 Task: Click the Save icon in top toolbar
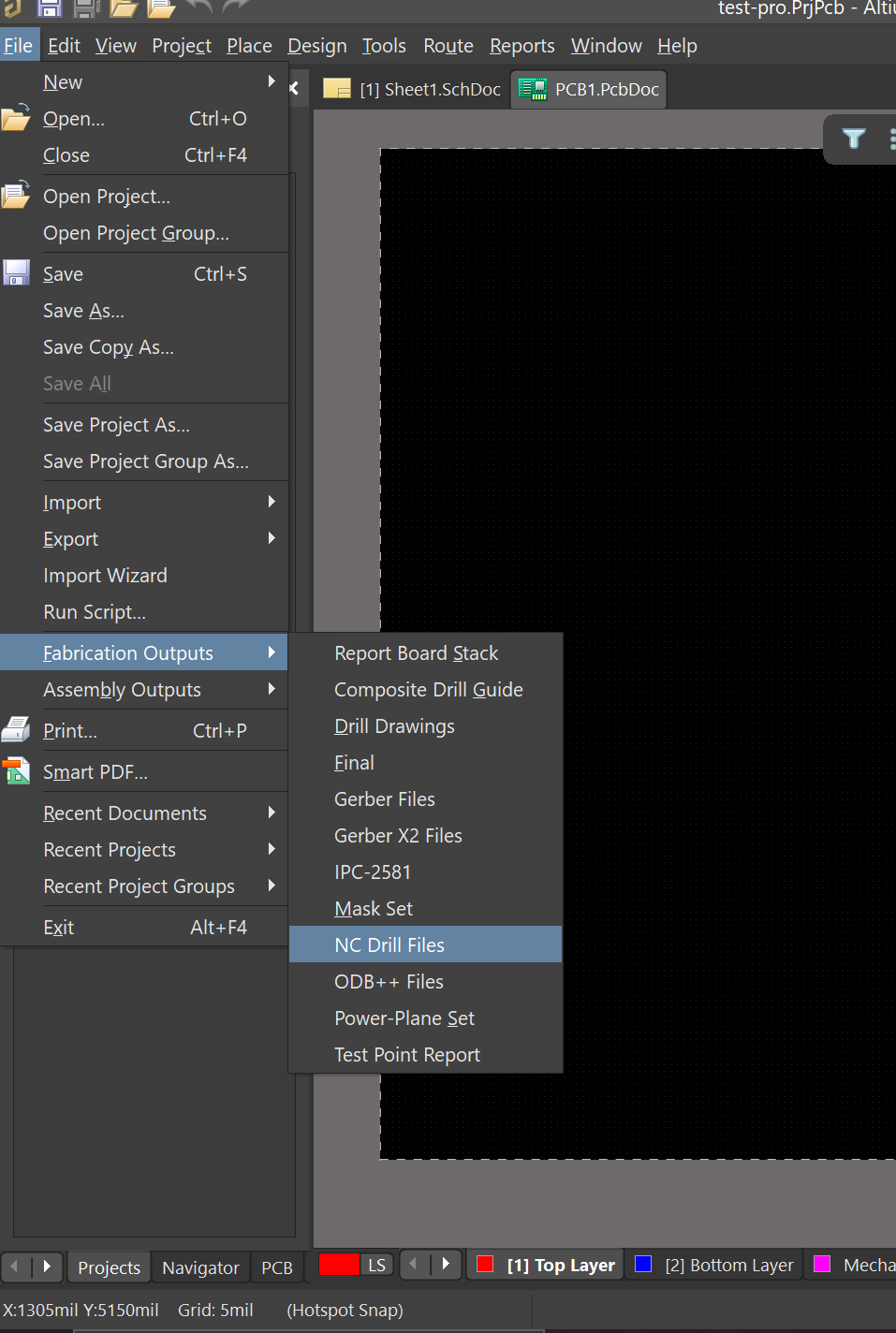coord(49,8)
